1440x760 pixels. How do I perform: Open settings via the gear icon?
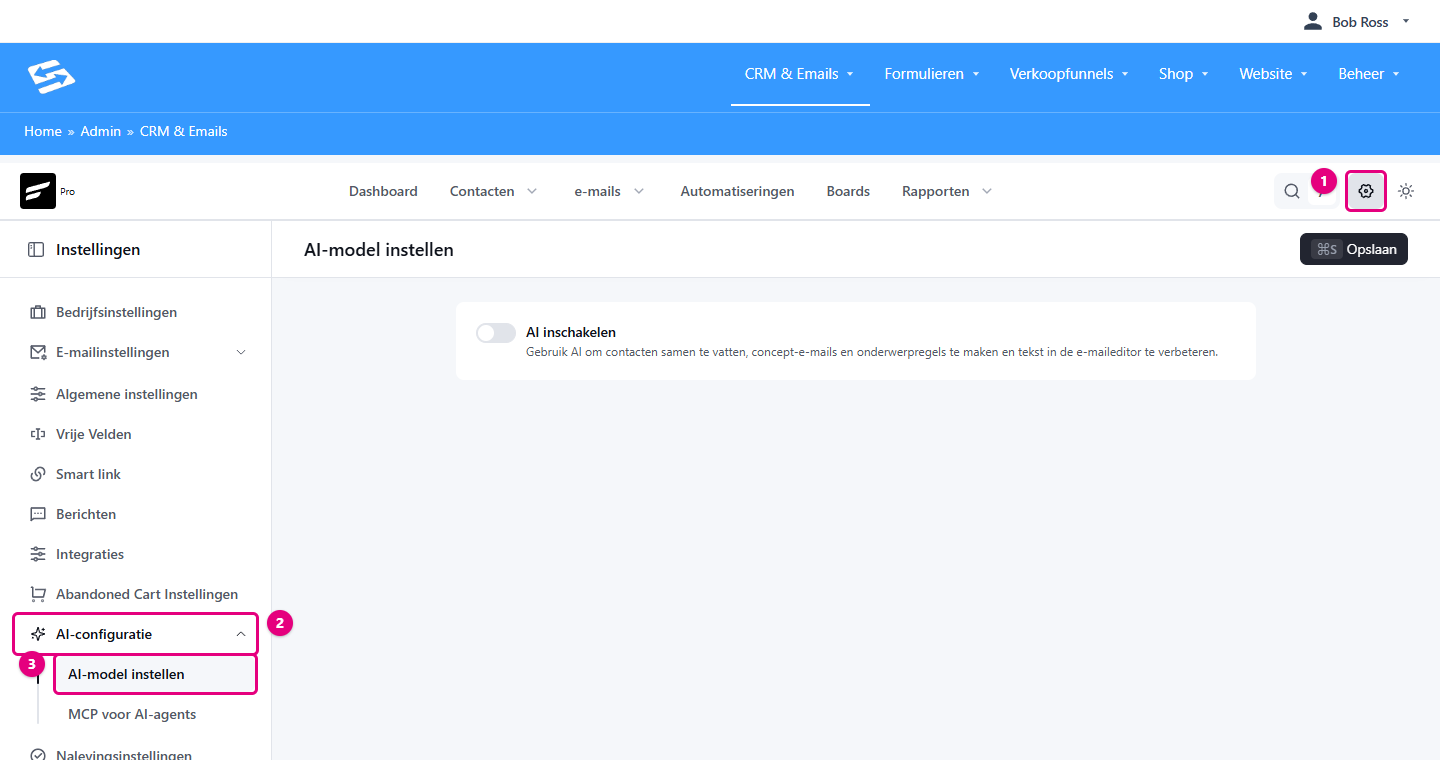pos(1366,191)
